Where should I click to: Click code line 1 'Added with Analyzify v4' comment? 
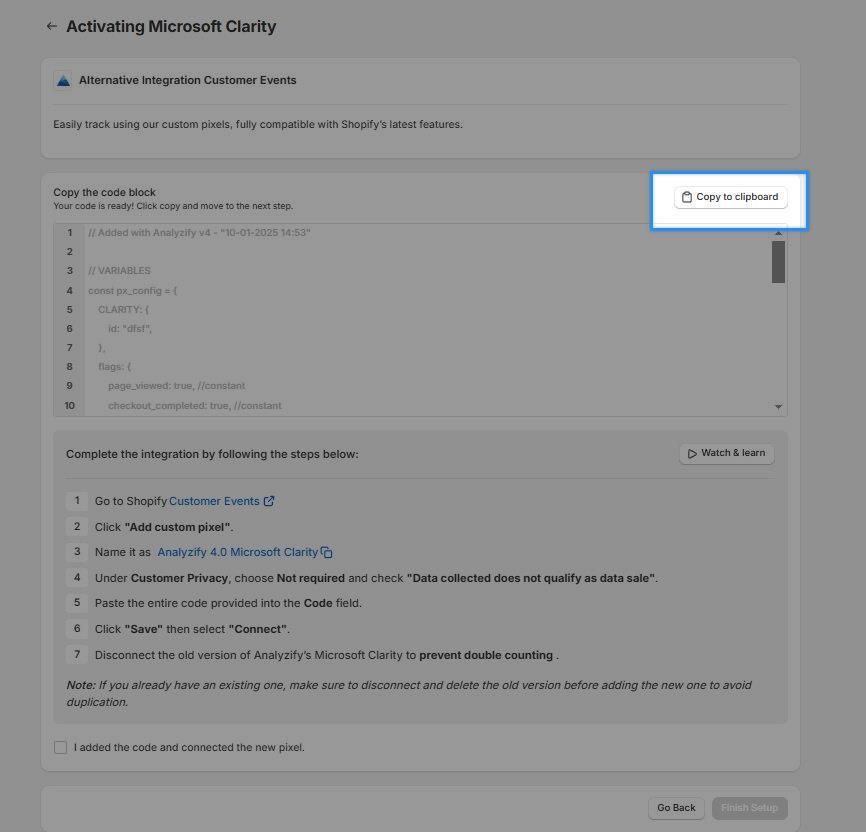pyautogui.click(x=199, y=233)
